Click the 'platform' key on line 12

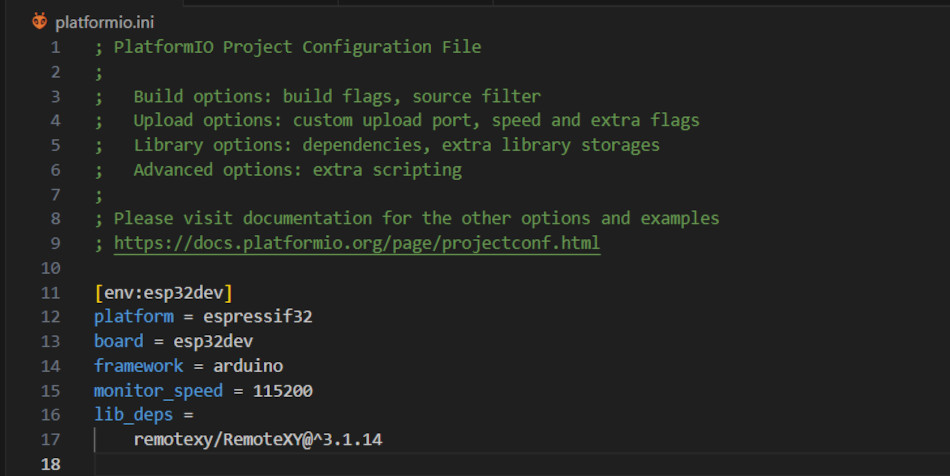pyautogui.click(x=134, y=317)
